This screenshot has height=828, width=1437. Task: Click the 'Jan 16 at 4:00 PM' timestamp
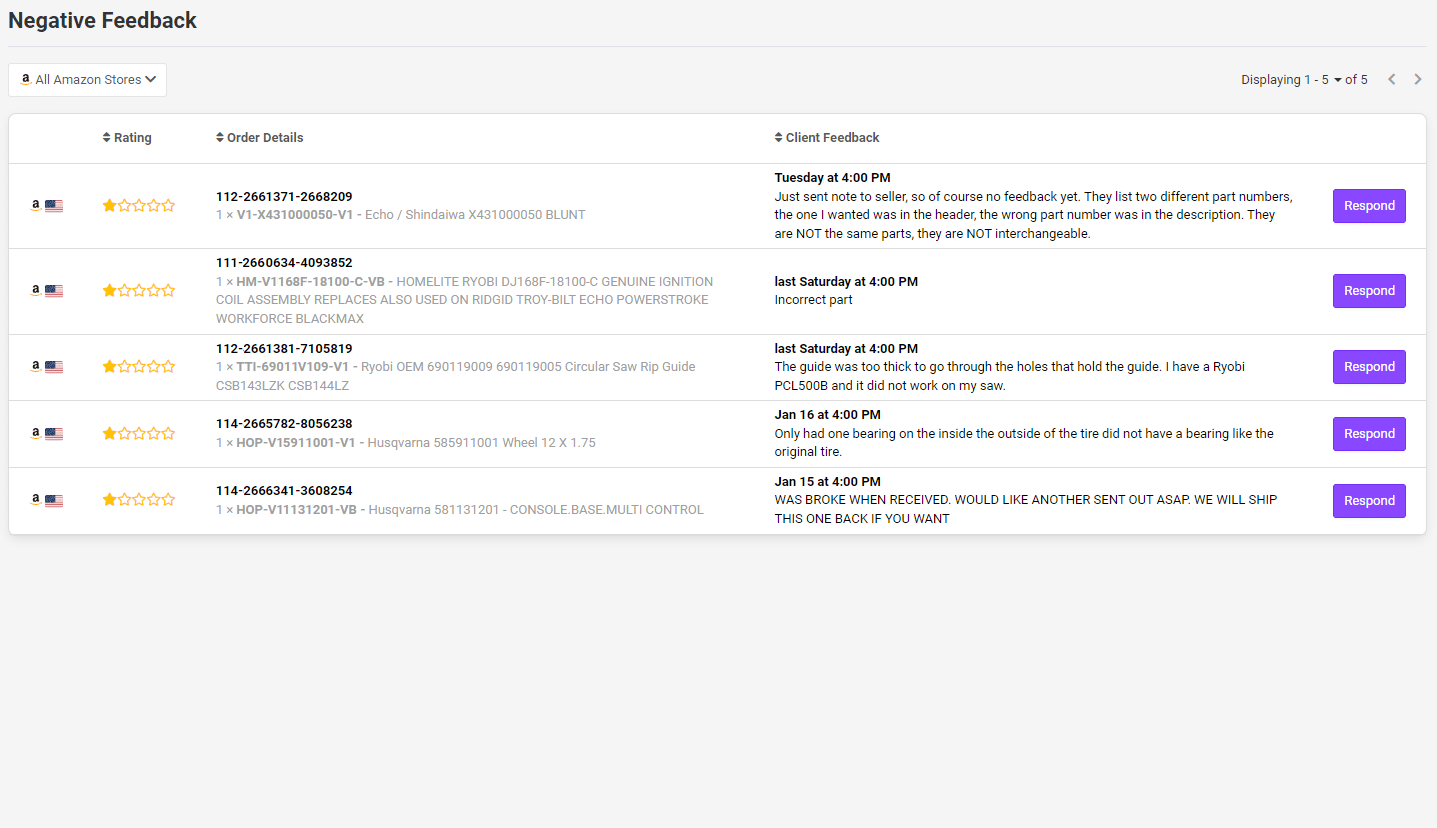[827, 415]
